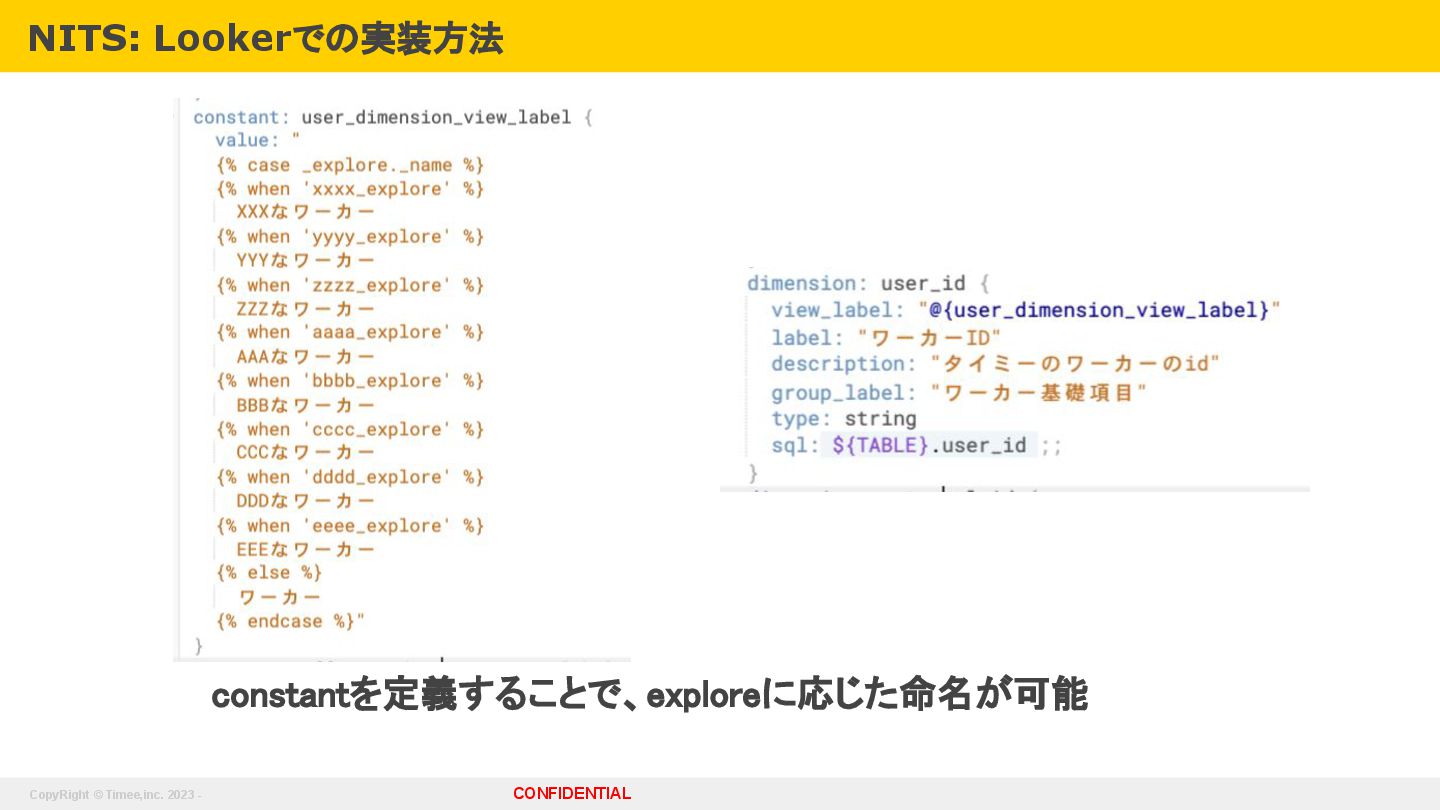Click the text "AAAなワーカー"

(305, 356)
